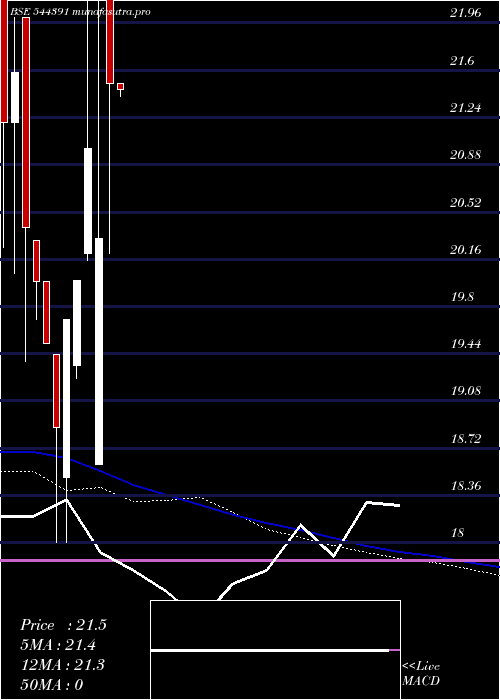The height and width of the screenshot is (700, 500).
Task: Click the latest small red candlestick
Action: pos(121,87)
